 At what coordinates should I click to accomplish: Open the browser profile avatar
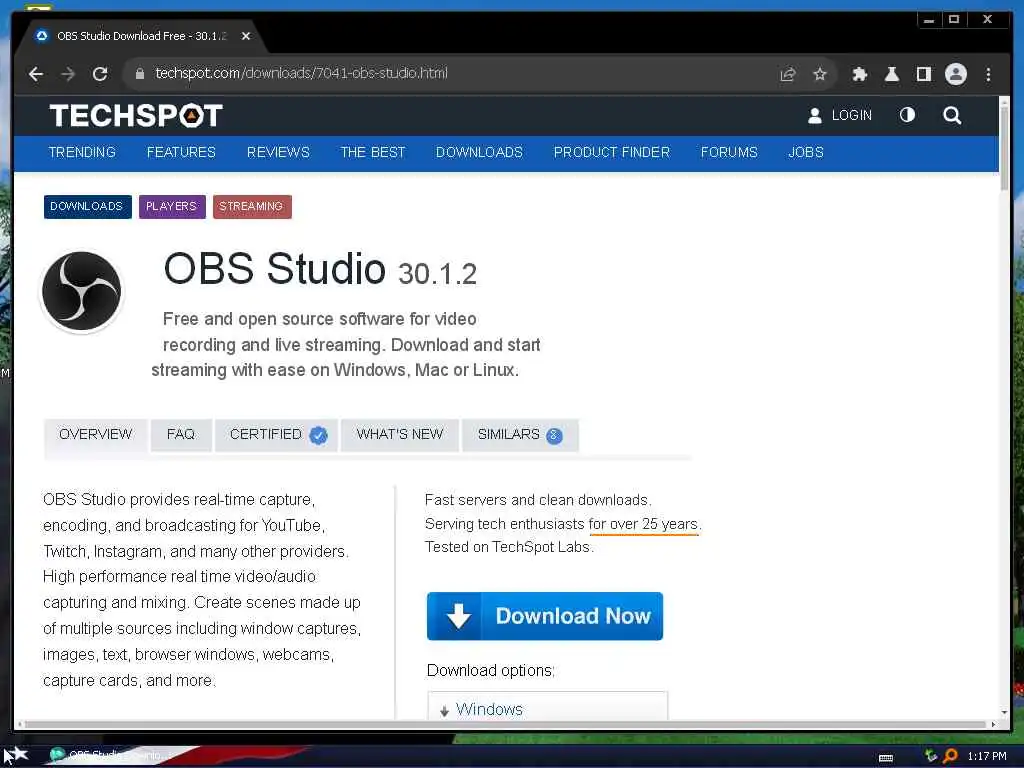click(955, 74)
